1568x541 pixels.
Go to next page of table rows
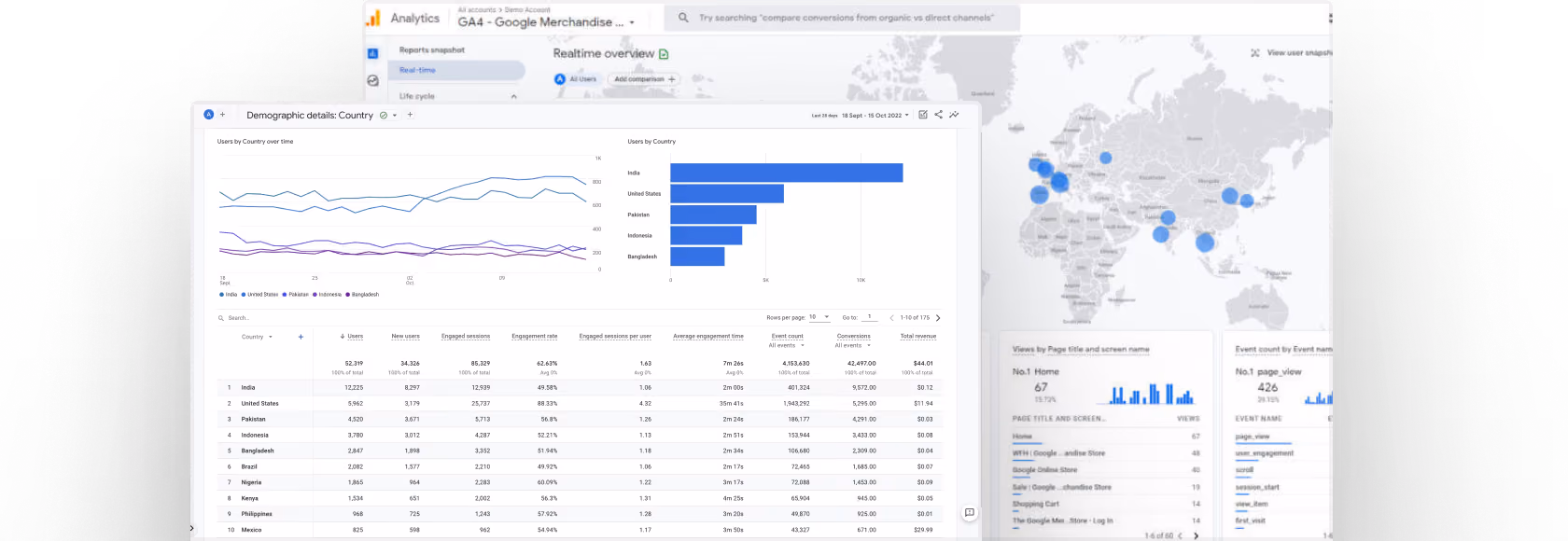tap(938, 317)
